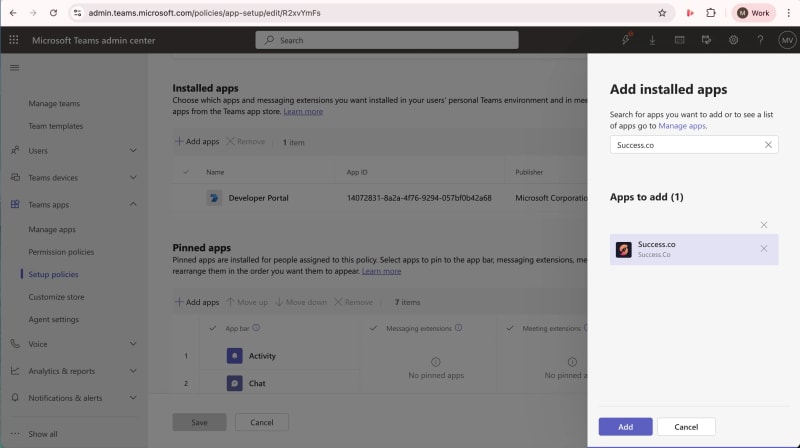Click Add apps under Installed apps
The width and height of the screenshot is (800, 448).
[197, 141]
